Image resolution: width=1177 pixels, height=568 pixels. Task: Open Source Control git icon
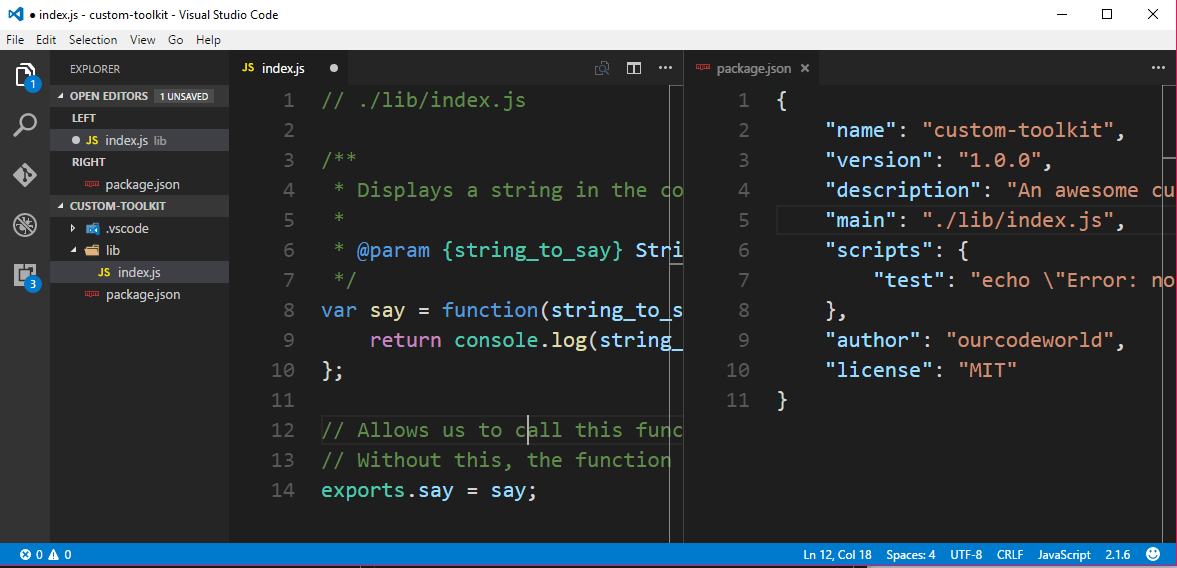pyautogui.click(x=25, y=175)
